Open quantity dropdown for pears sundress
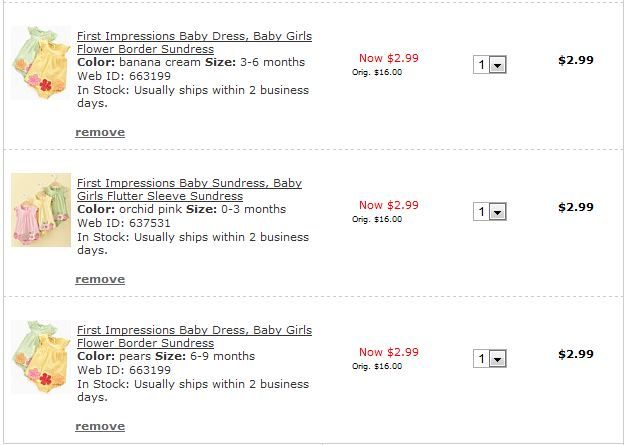This screenshot has width=624, height=445. point(490,359)
